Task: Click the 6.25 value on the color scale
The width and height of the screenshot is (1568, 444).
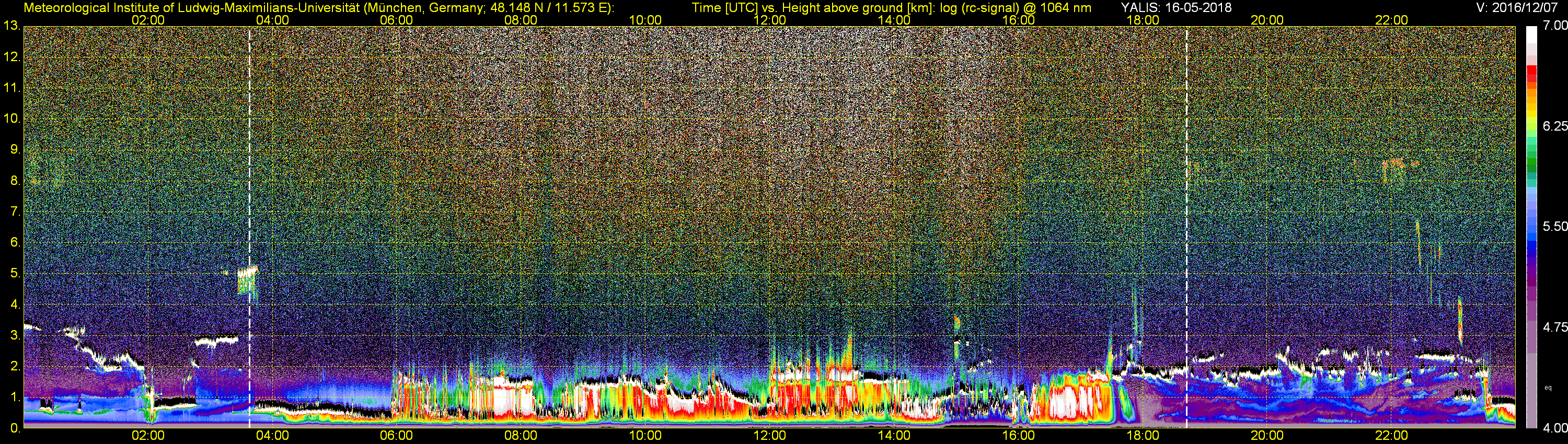Action: click(1555, 126)
